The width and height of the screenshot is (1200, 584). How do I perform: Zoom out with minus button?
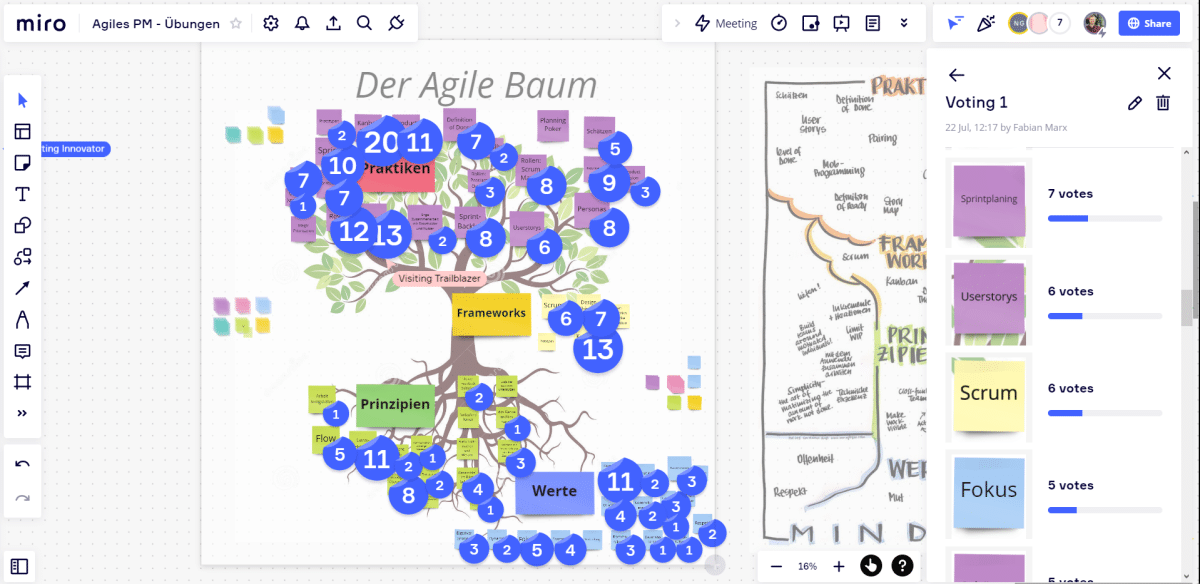pyautogui.click(x=776, y=566)
